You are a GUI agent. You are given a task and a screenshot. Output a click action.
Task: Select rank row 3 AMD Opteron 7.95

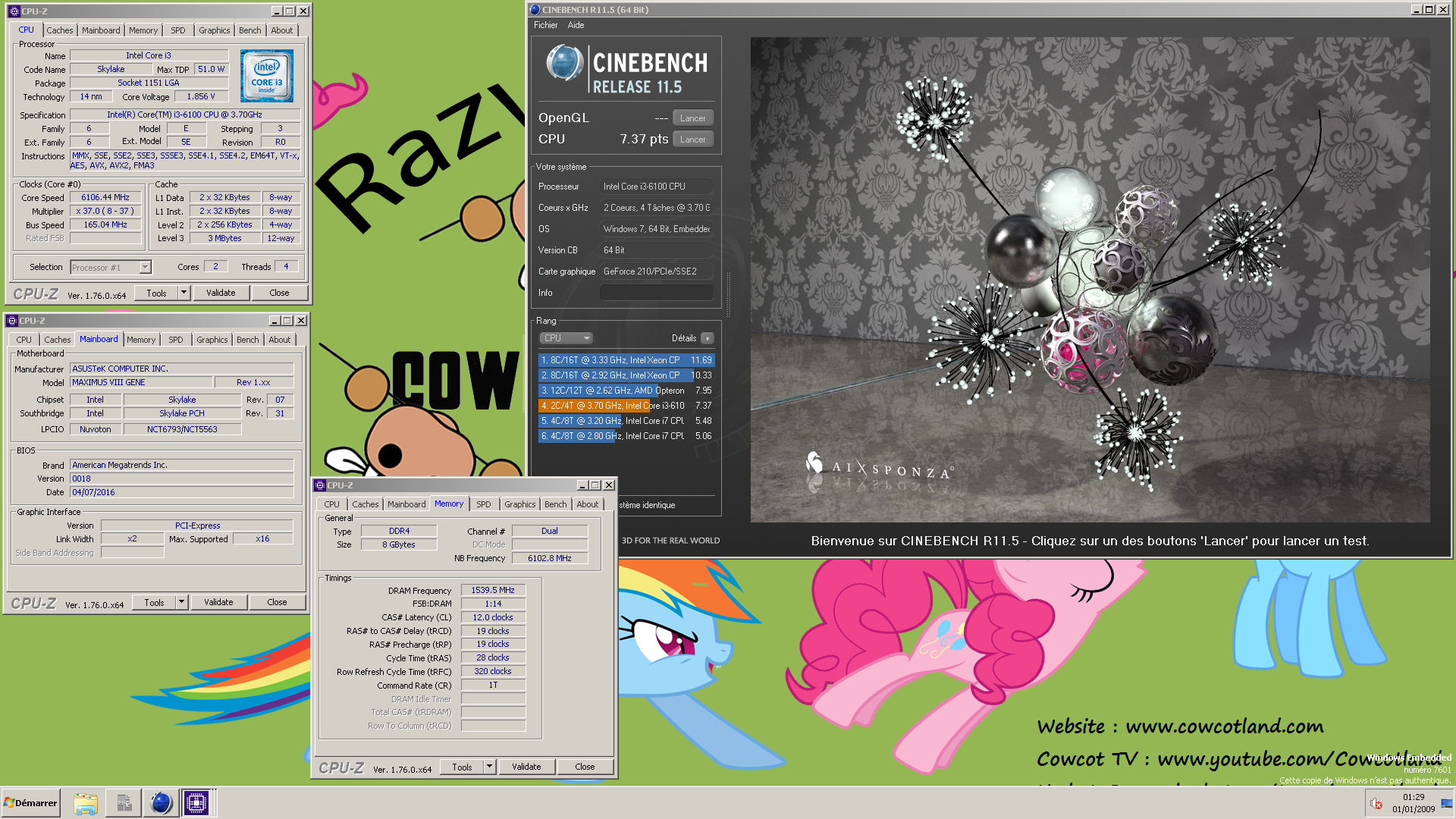(626, 391)
